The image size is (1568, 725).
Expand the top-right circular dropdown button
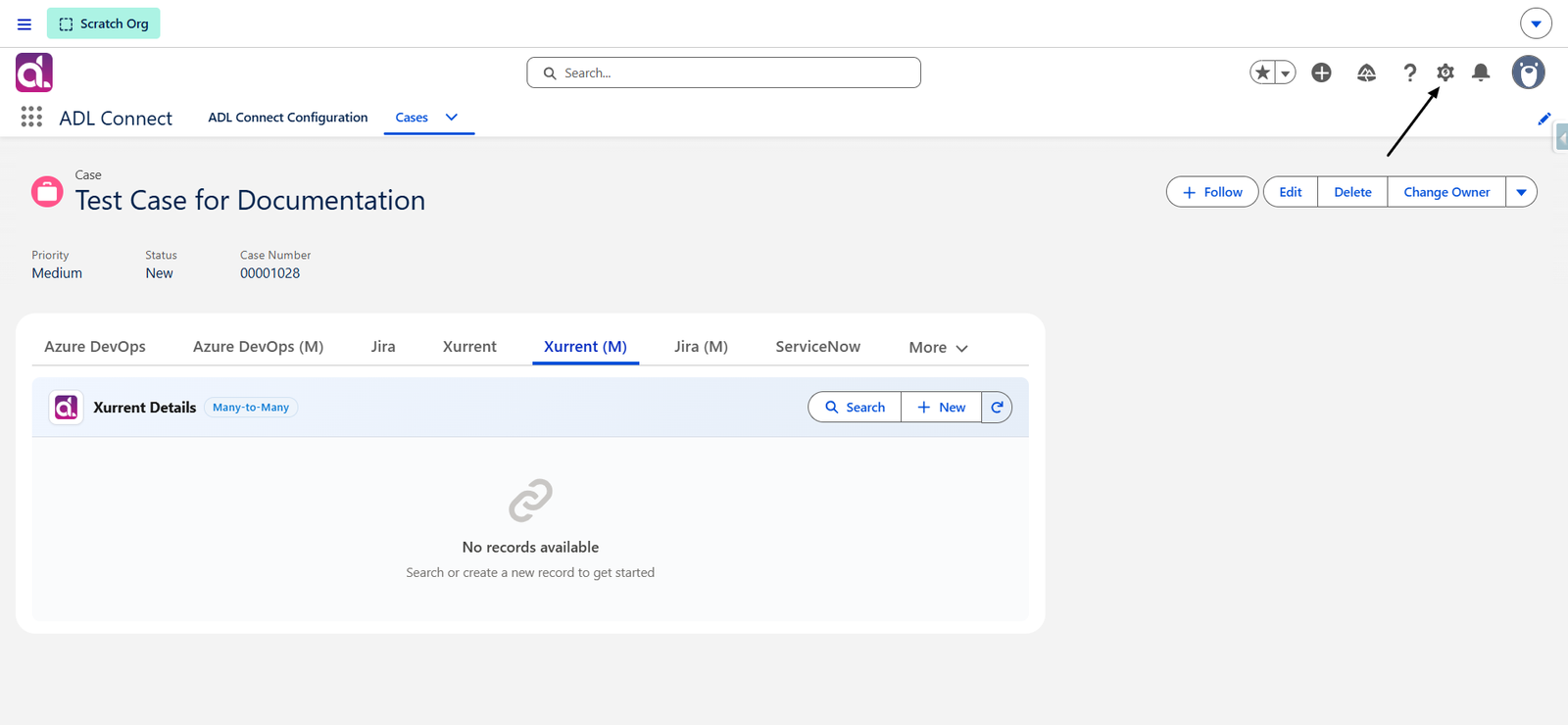(x=1536, y=24)
